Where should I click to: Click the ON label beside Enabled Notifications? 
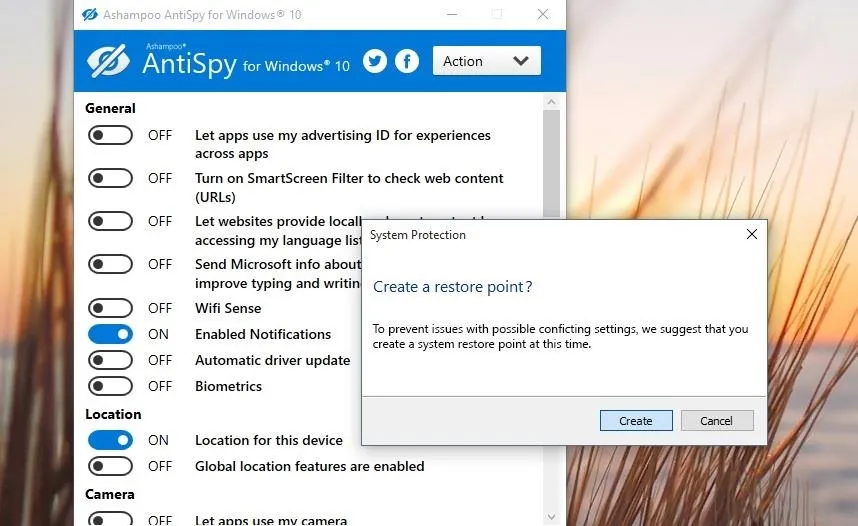tap(158, 334)
